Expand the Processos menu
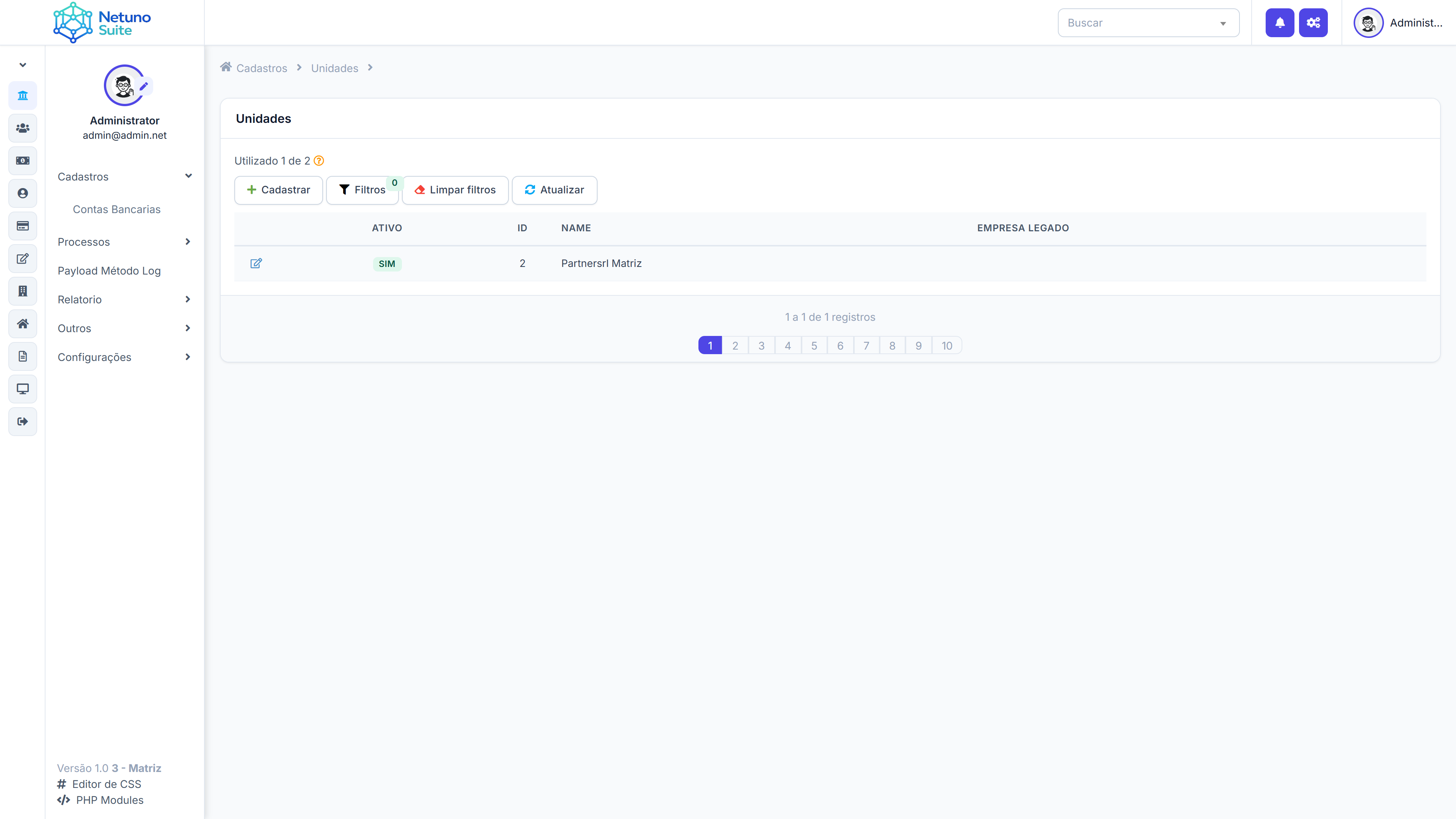 [125, 242]
